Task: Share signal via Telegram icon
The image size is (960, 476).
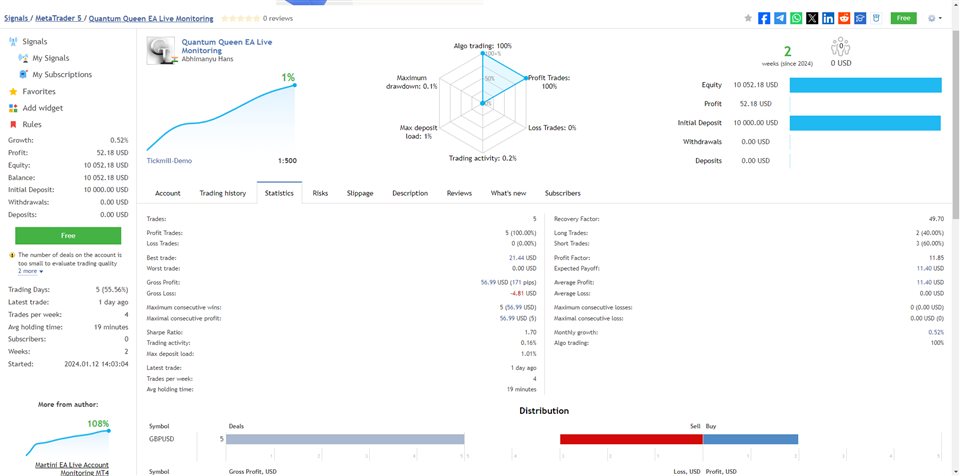Action: [x=780, y=18]
